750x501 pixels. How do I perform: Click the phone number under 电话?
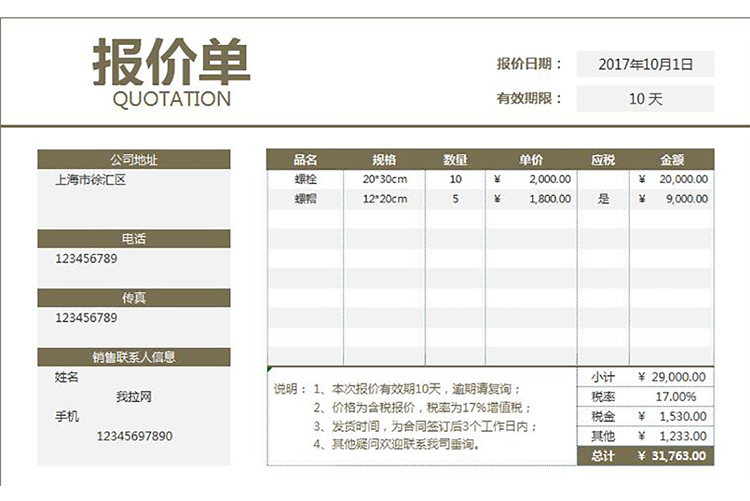click(86, 259)
